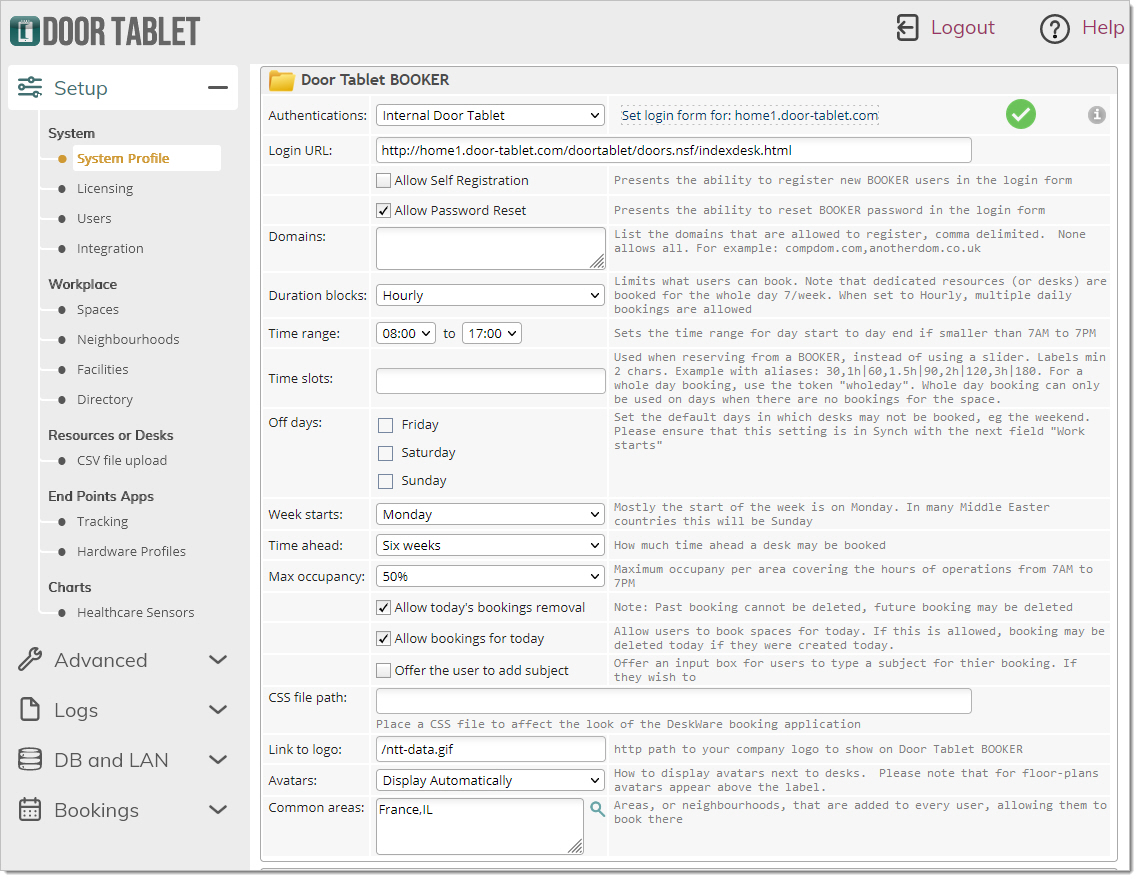Click the magnifier icon beside Common areas
This screenshot has height=879, width=1138.
click(x=597, y=810)
